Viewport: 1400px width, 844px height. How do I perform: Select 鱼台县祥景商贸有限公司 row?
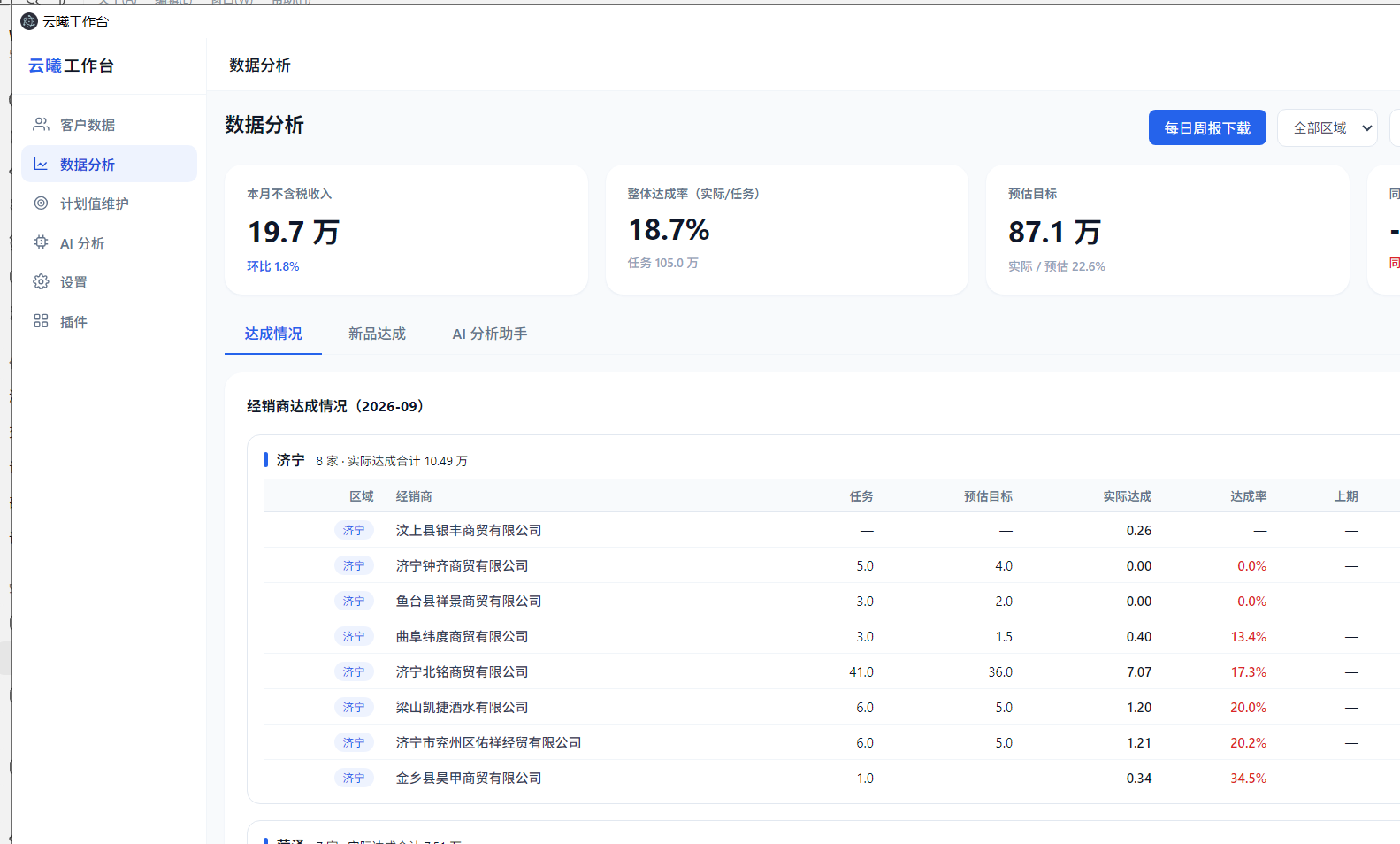coord(831,601)
